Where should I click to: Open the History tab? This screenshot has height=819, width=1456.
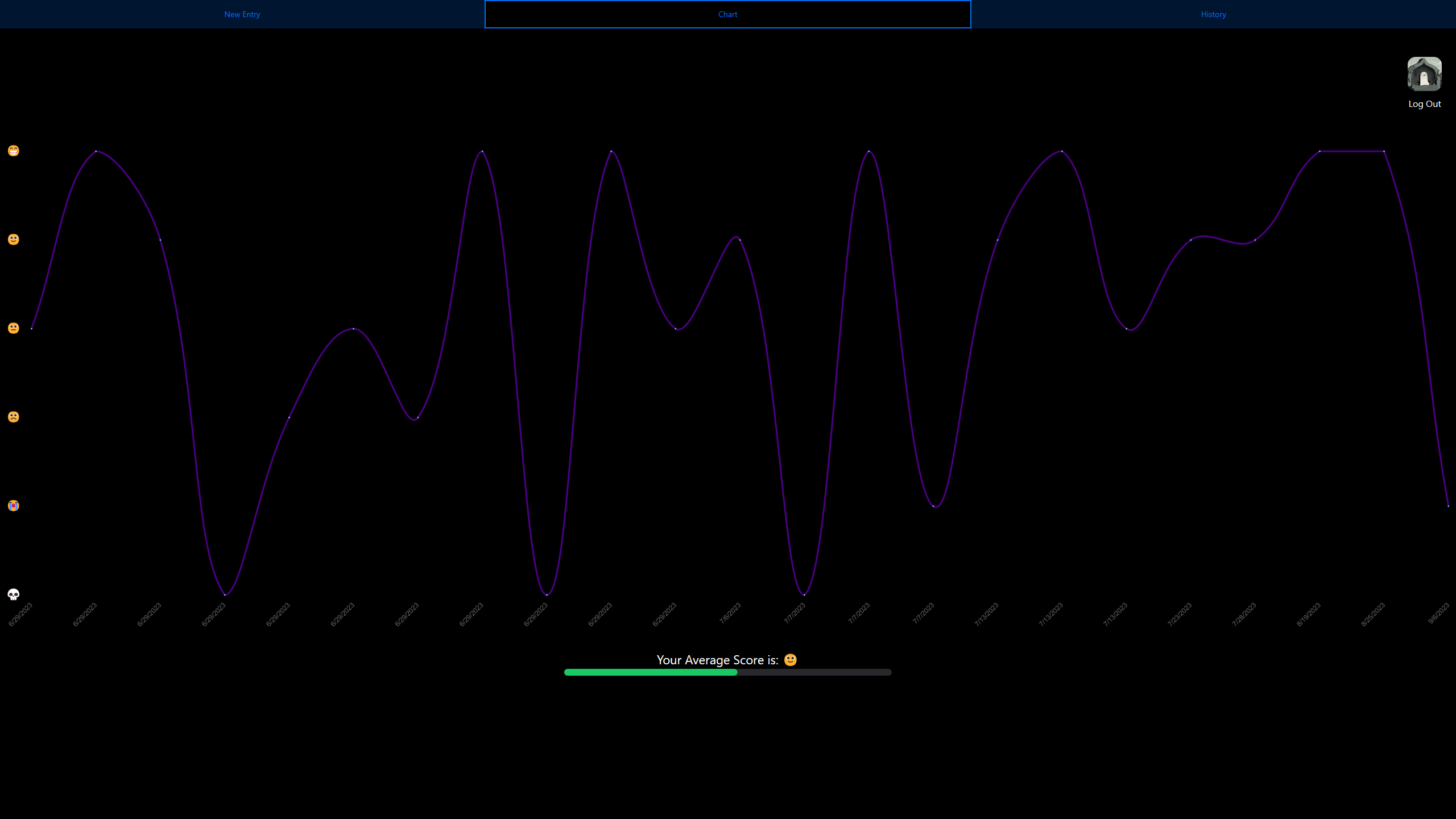(x=1213, y=14)
